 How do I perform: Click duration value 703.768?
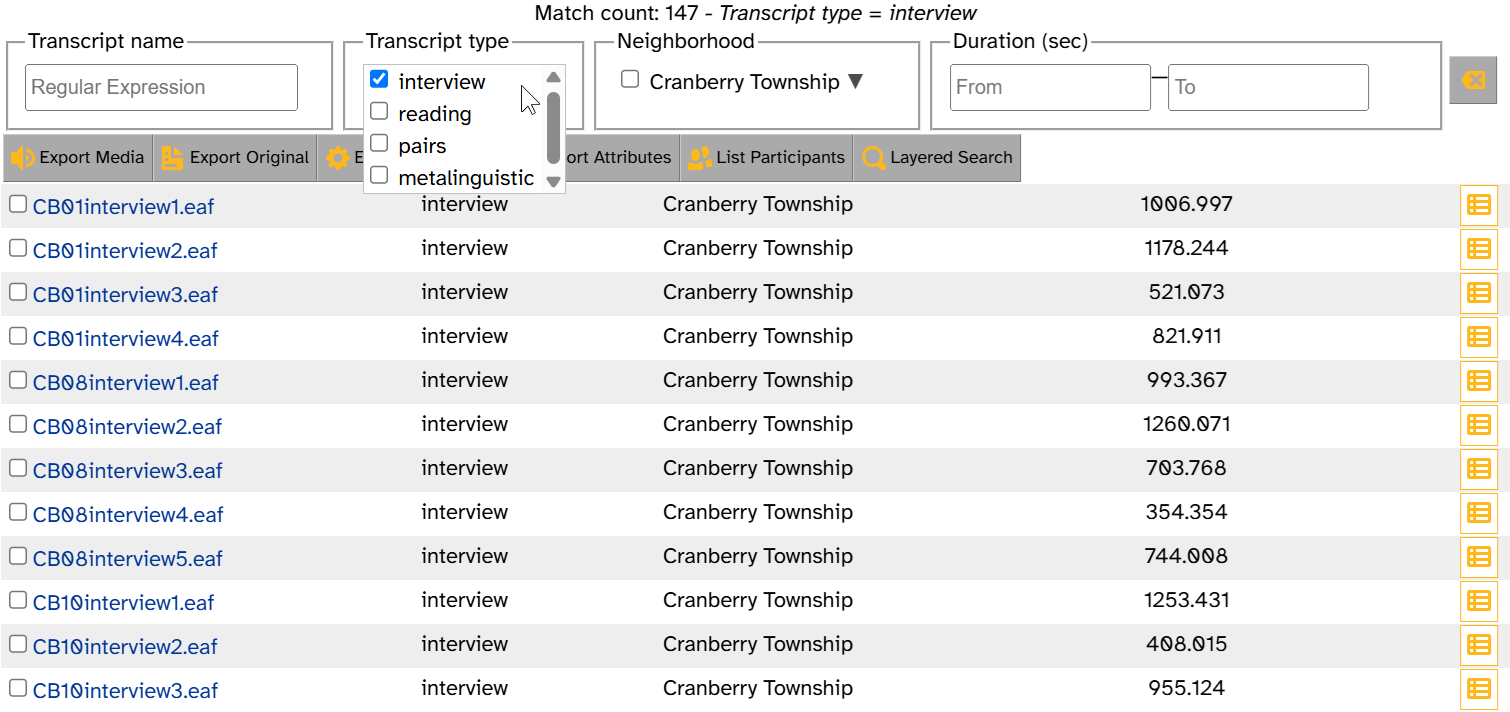point(1187,468)
